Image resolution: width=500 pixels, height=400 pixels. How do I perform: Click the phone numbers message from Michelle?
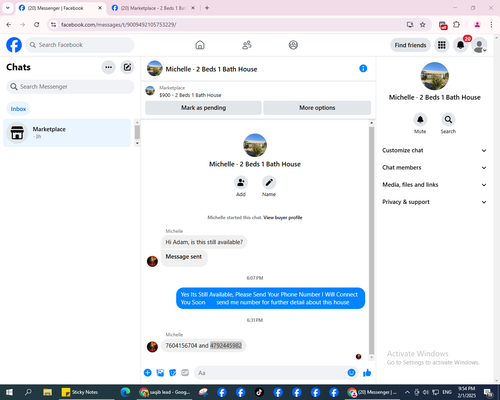(204, 346)
